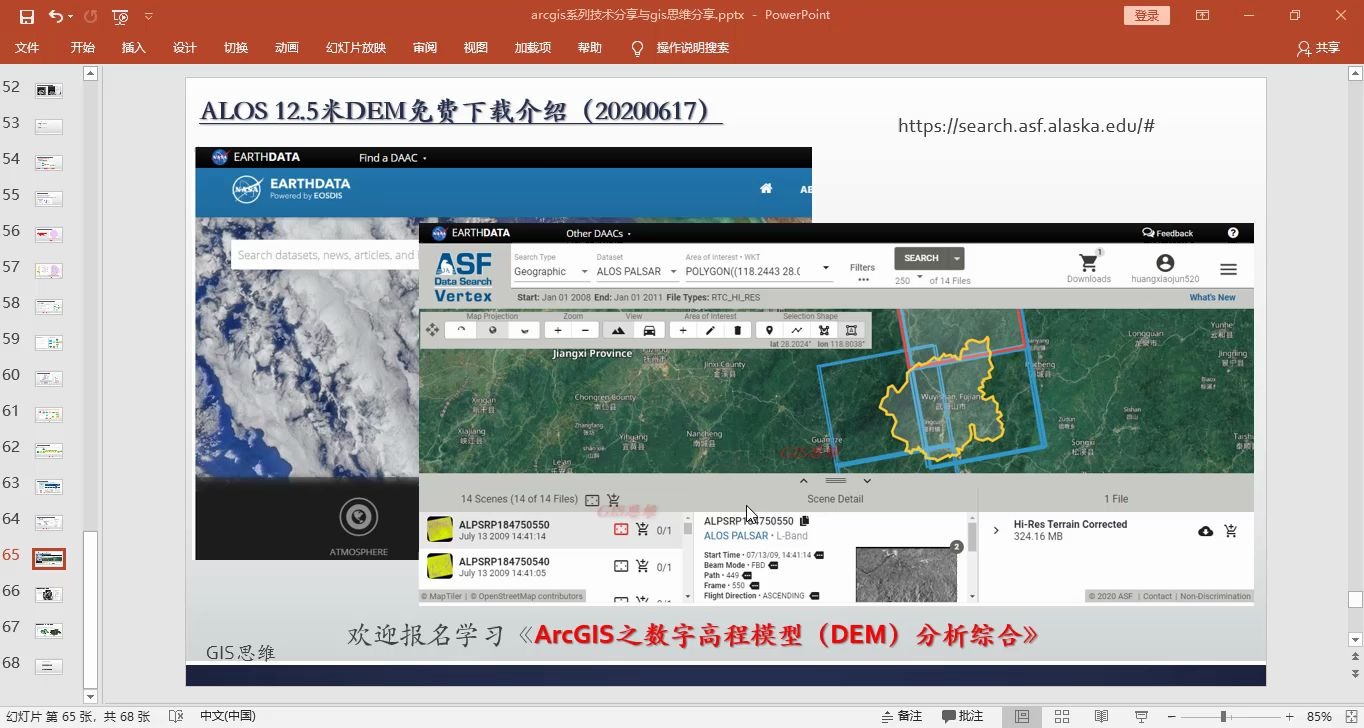Click the 欢迎报名学习 ArcGIS之数字高程模型 text
Screen dimensions: 1364x728
(692, 635)
